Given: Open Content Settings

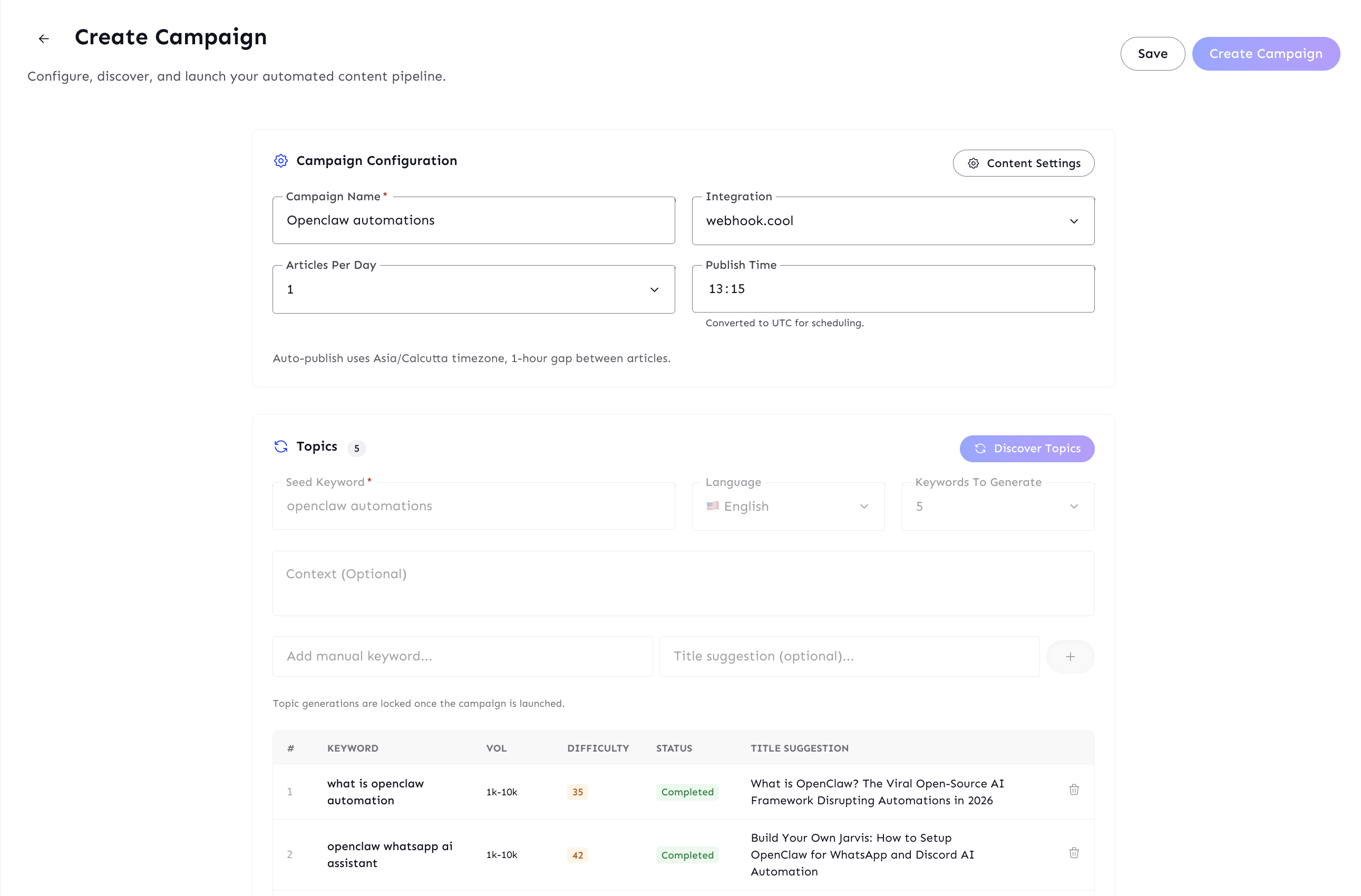Looking at the screenshot, I should 1023,163.
